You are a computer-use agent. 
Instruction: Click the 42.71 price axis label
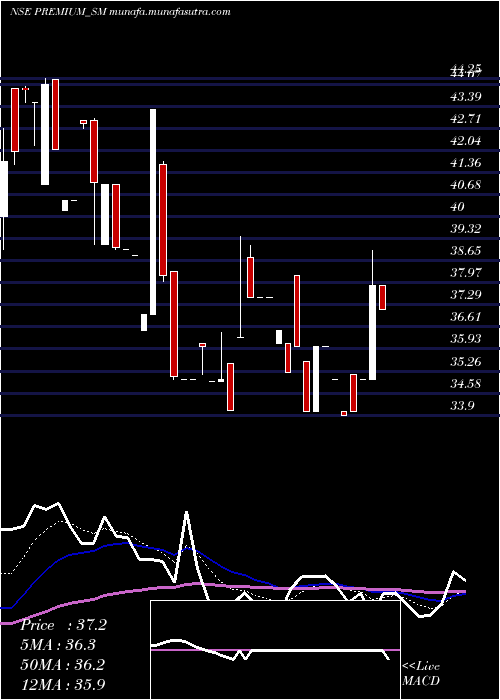[466, 119]
